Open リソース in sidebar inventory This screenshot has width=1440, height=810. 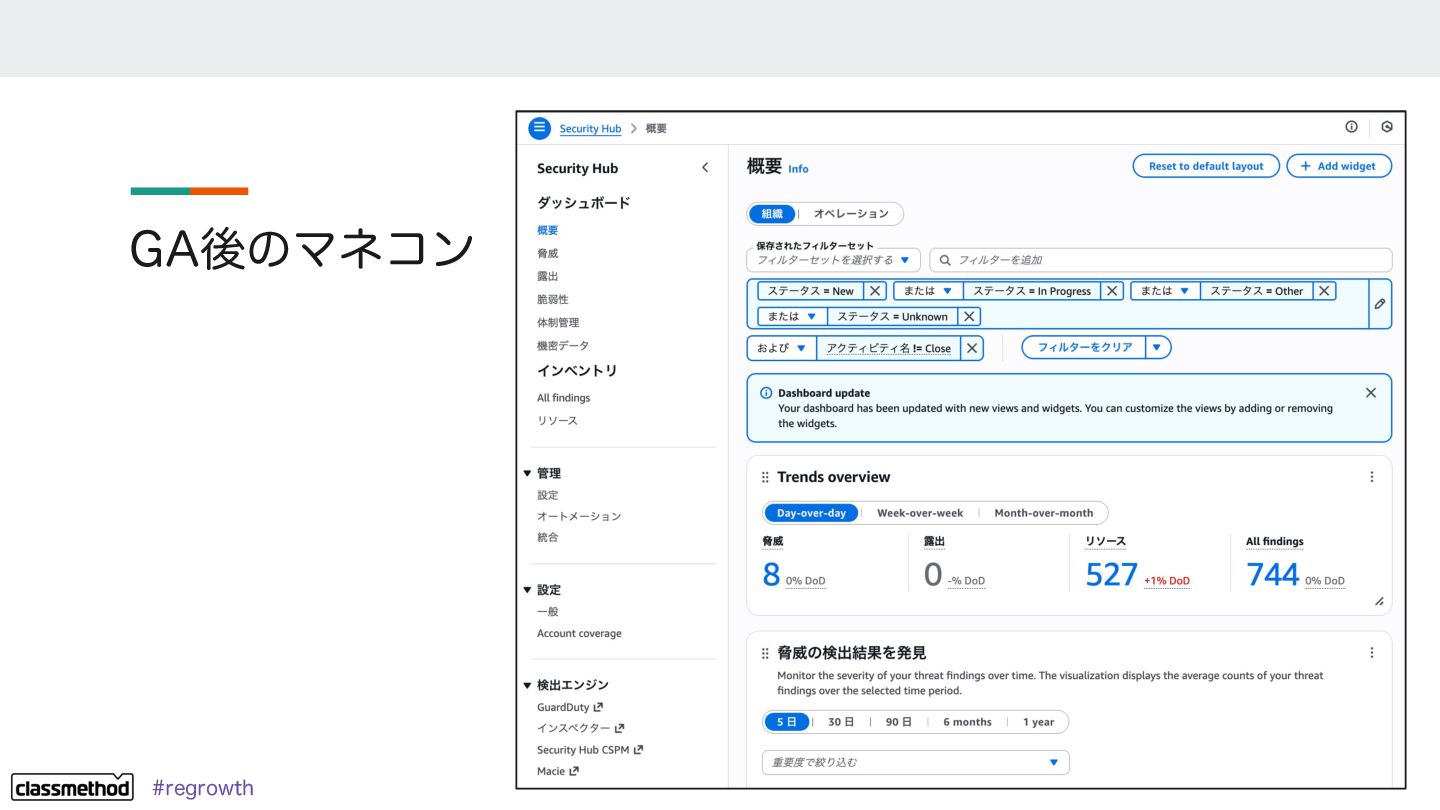click(x=557, y=421)
